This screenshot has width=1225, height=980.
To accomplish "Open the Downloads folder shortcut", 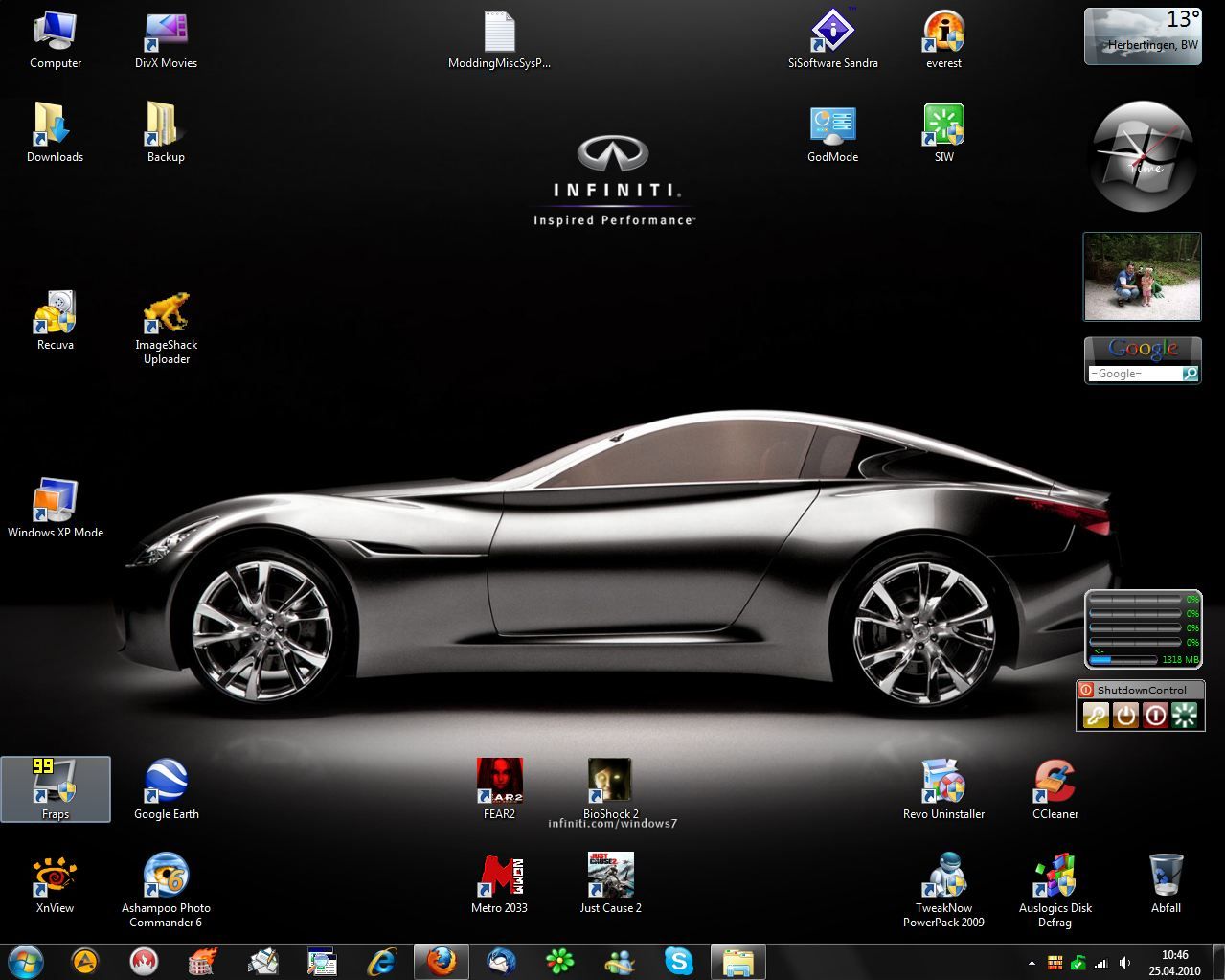I will click(x=56, y=132).
